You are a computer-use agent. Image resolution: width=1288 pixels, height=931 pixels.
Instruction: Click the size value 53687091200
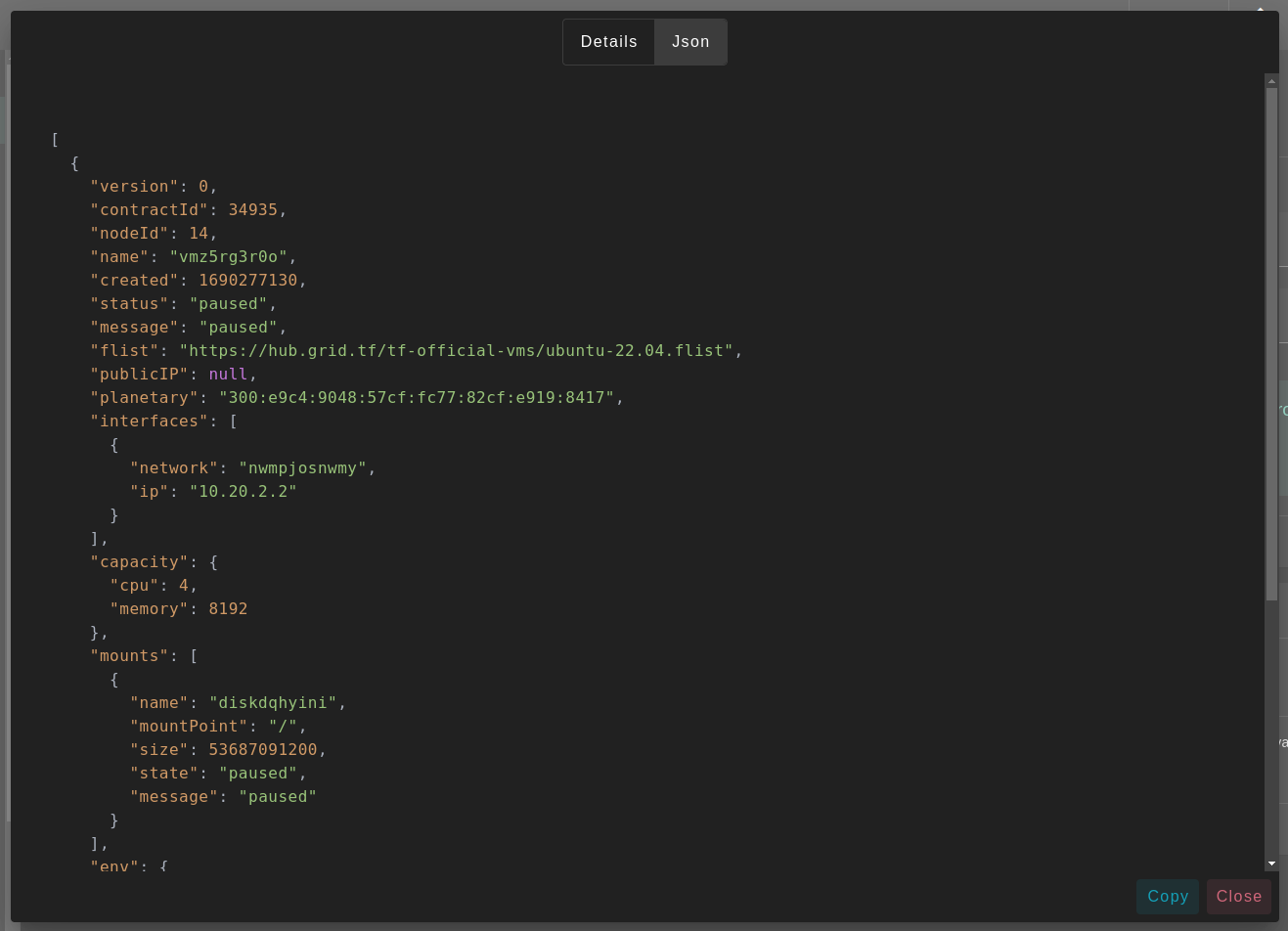pyautogui.click(x=263, y=750)
